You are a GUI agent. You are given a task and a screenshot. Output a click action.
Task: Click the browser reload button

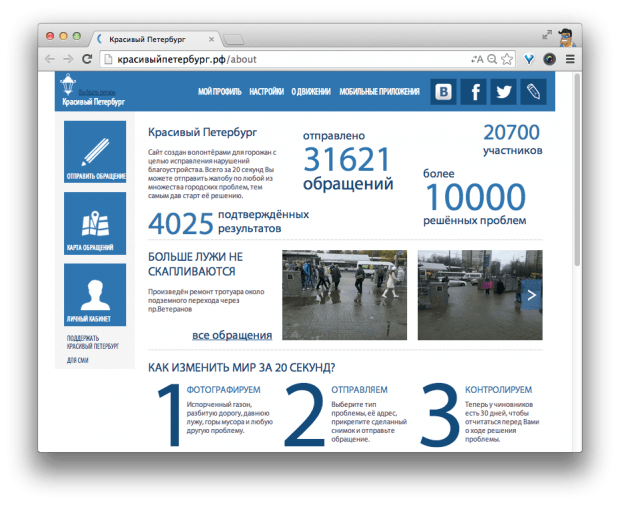pos(87,59)
